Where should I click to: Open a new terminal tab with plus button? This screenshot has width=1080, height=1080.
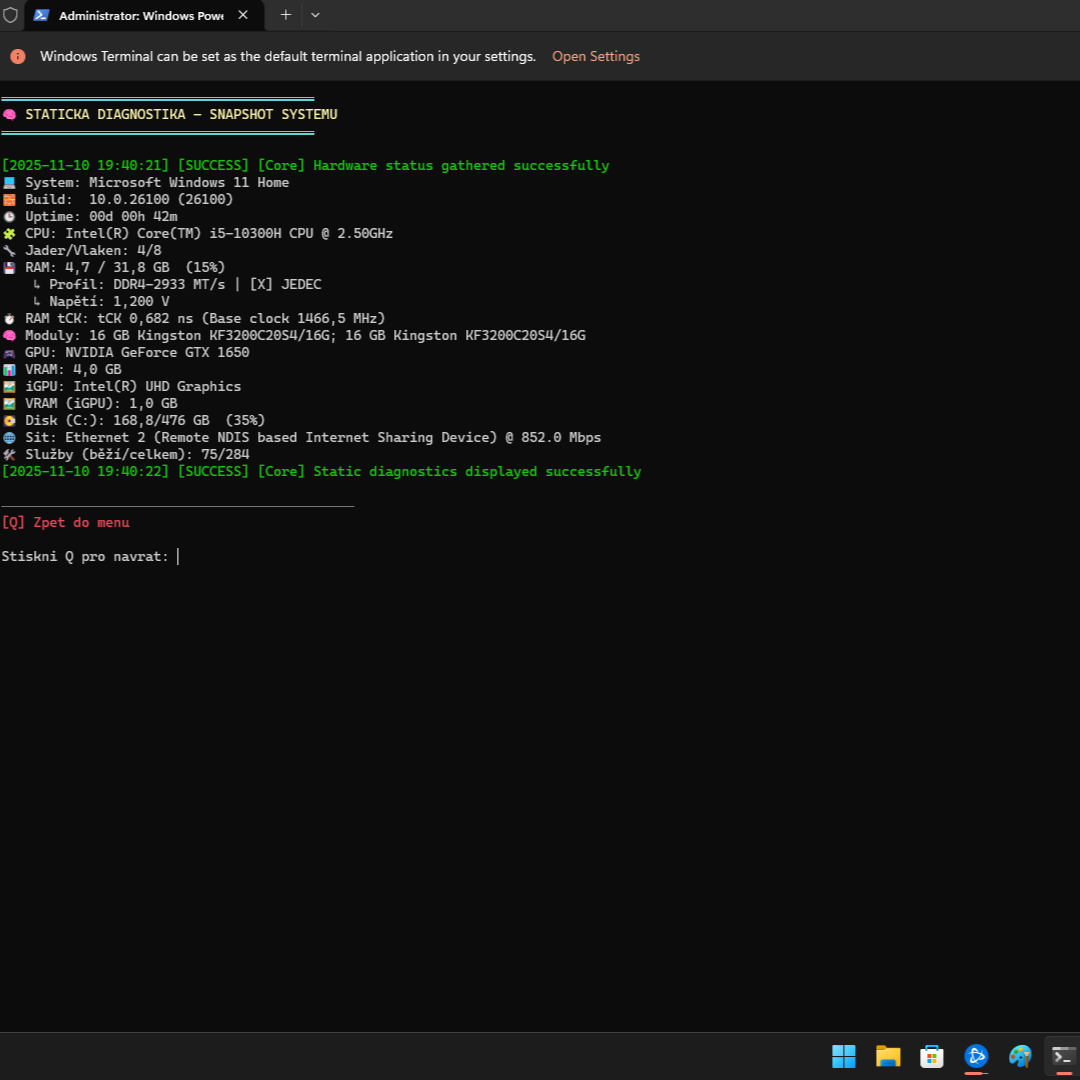[285, 15]
